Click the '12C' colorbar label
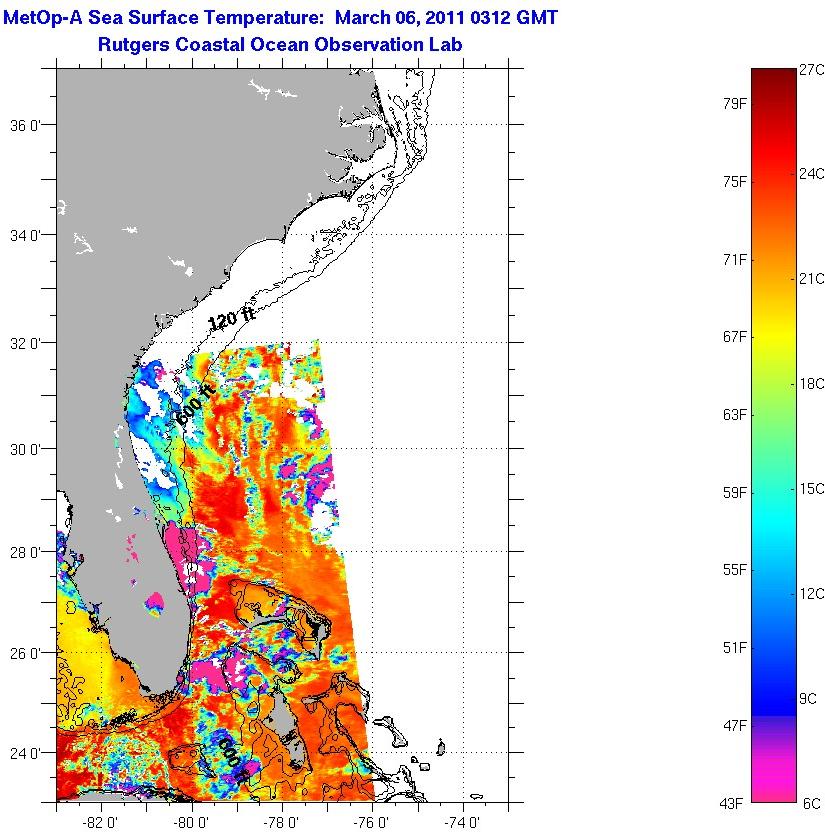This screenshot has height=832, width=825. pyautogui.click(x=811, y=594)
